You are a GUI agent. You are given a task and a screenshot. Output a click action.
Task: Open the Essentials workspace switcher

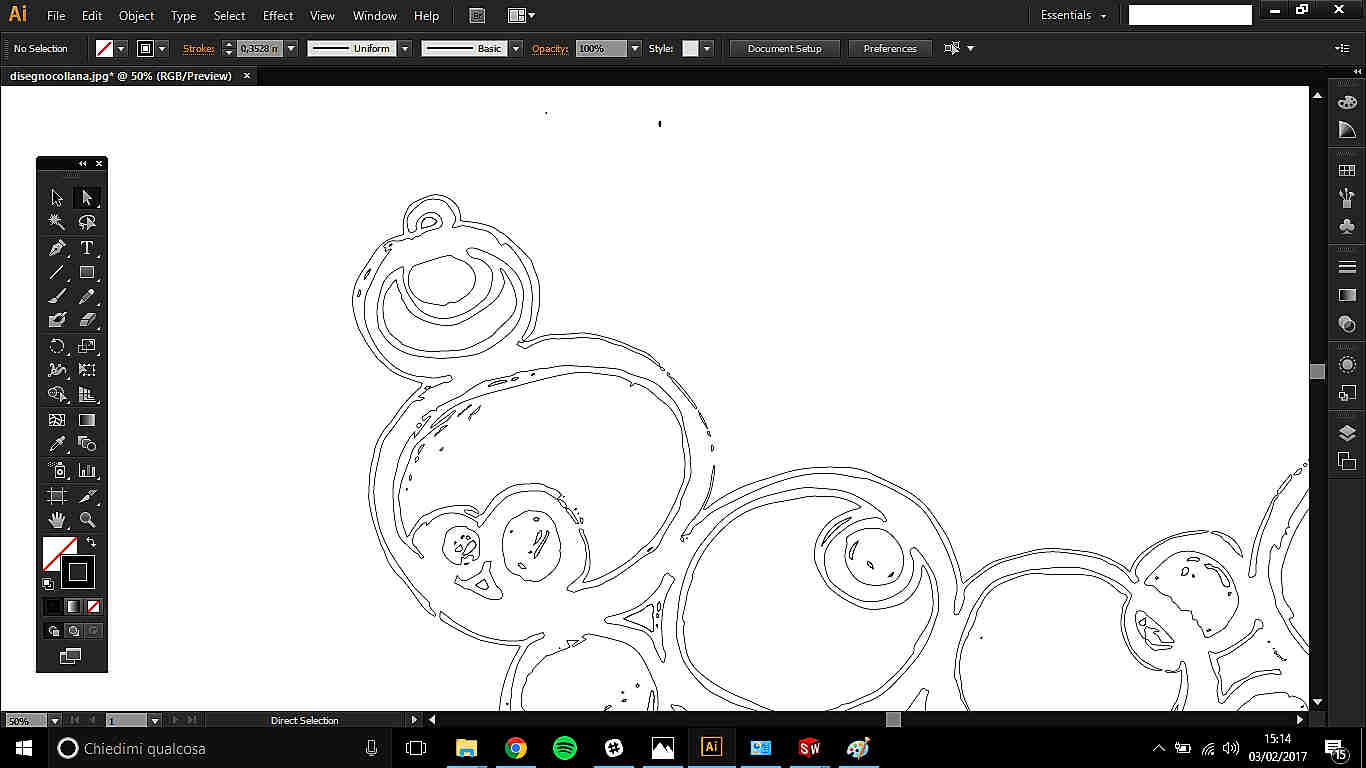tap(1074, 16)
